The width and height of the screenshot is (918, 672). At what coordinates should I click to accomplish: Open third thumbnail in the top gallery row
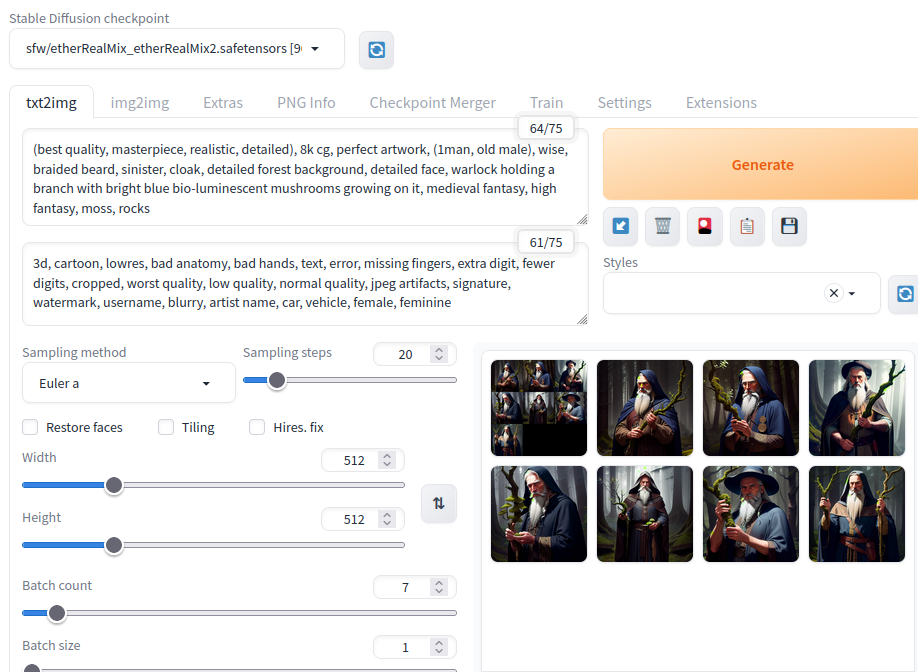(x=751, y=408)
